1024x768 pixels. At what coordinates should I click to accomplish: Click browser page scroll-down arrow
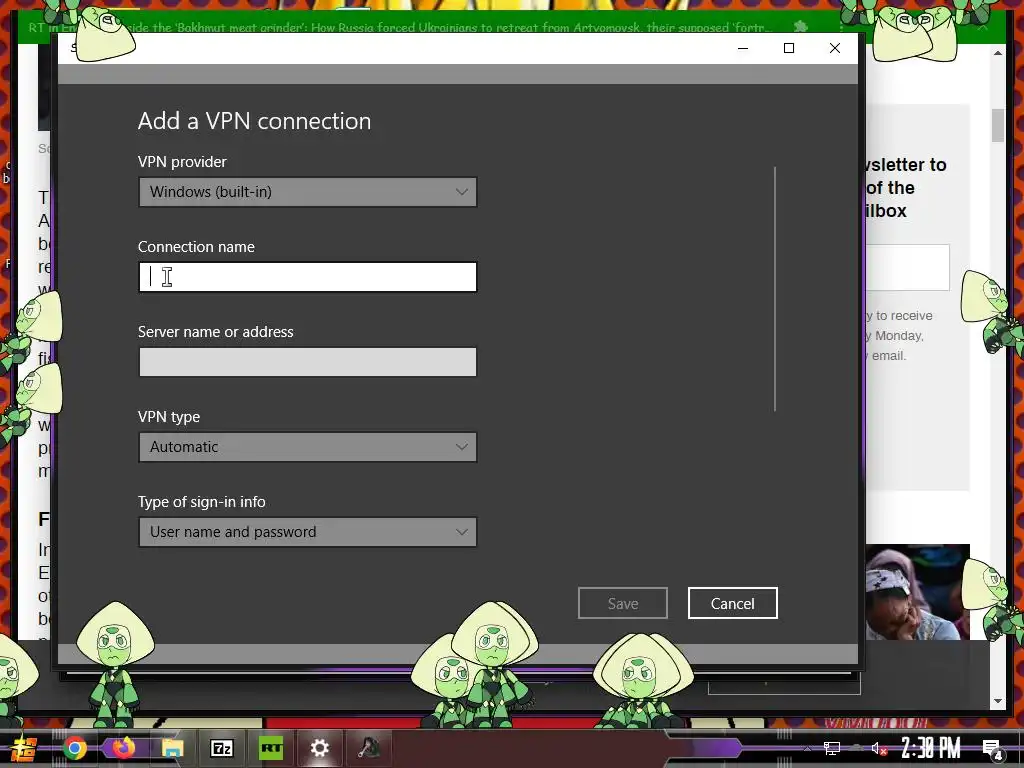[997, 701]
